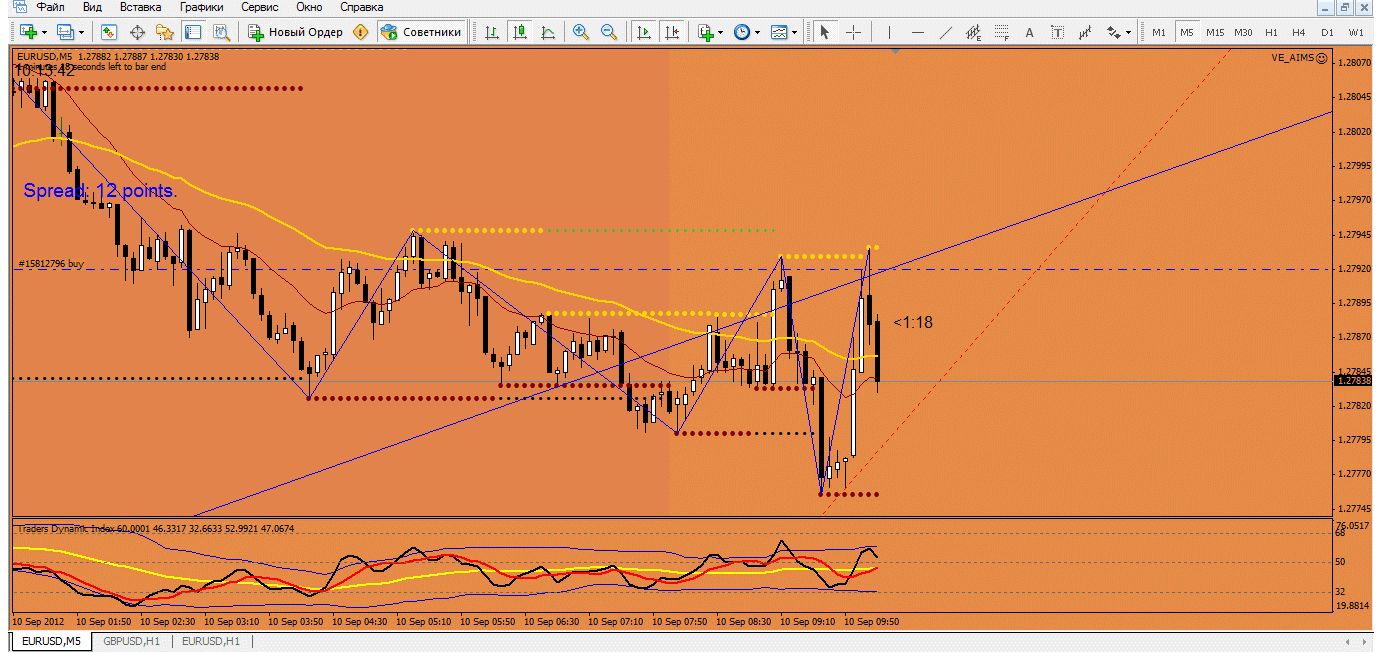1382x653 pixels.
Task: Expand the New Chart dropdown arrow
Action: [x=42, y=32]
